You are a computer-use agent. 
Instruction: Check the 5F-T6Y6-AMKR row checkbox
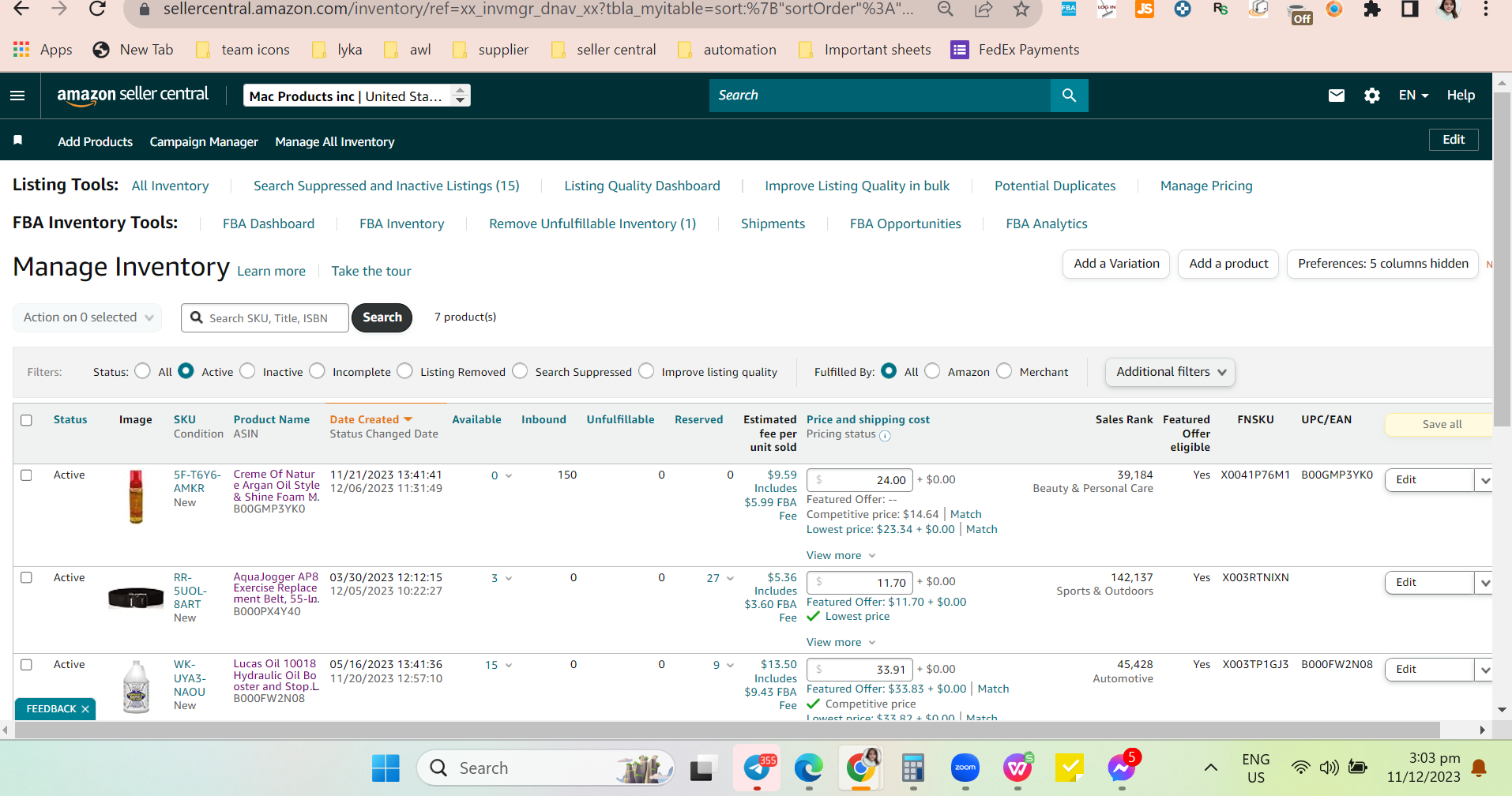click(x=26, y=475)
